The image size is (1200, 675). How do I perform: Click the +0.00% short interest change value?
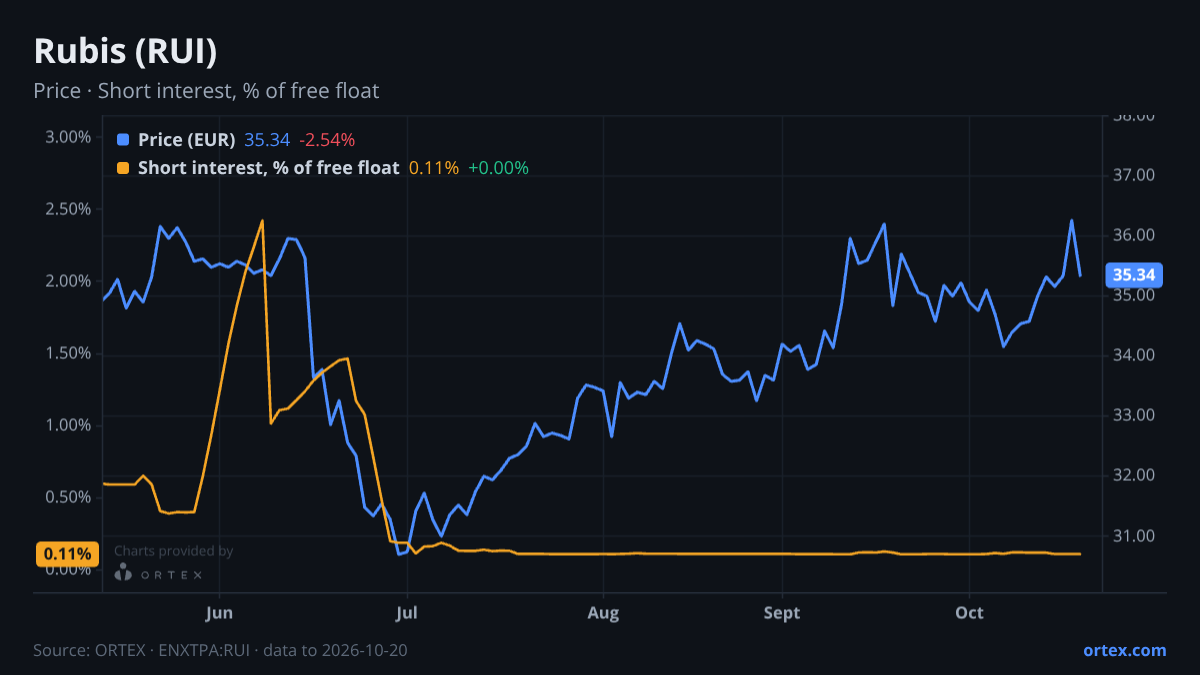[x=498, y=168]
